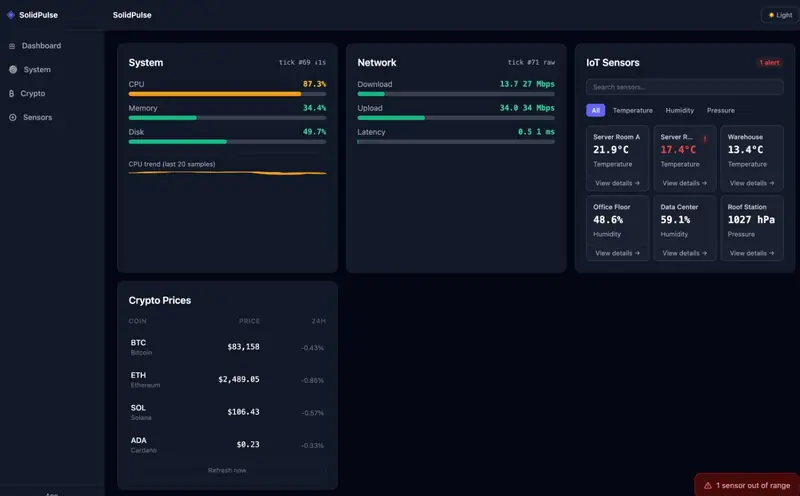View details for the Data Center sensor
The height and width of the screenshot is (496, 800).
pyautogui.click(x=684, y=253)
